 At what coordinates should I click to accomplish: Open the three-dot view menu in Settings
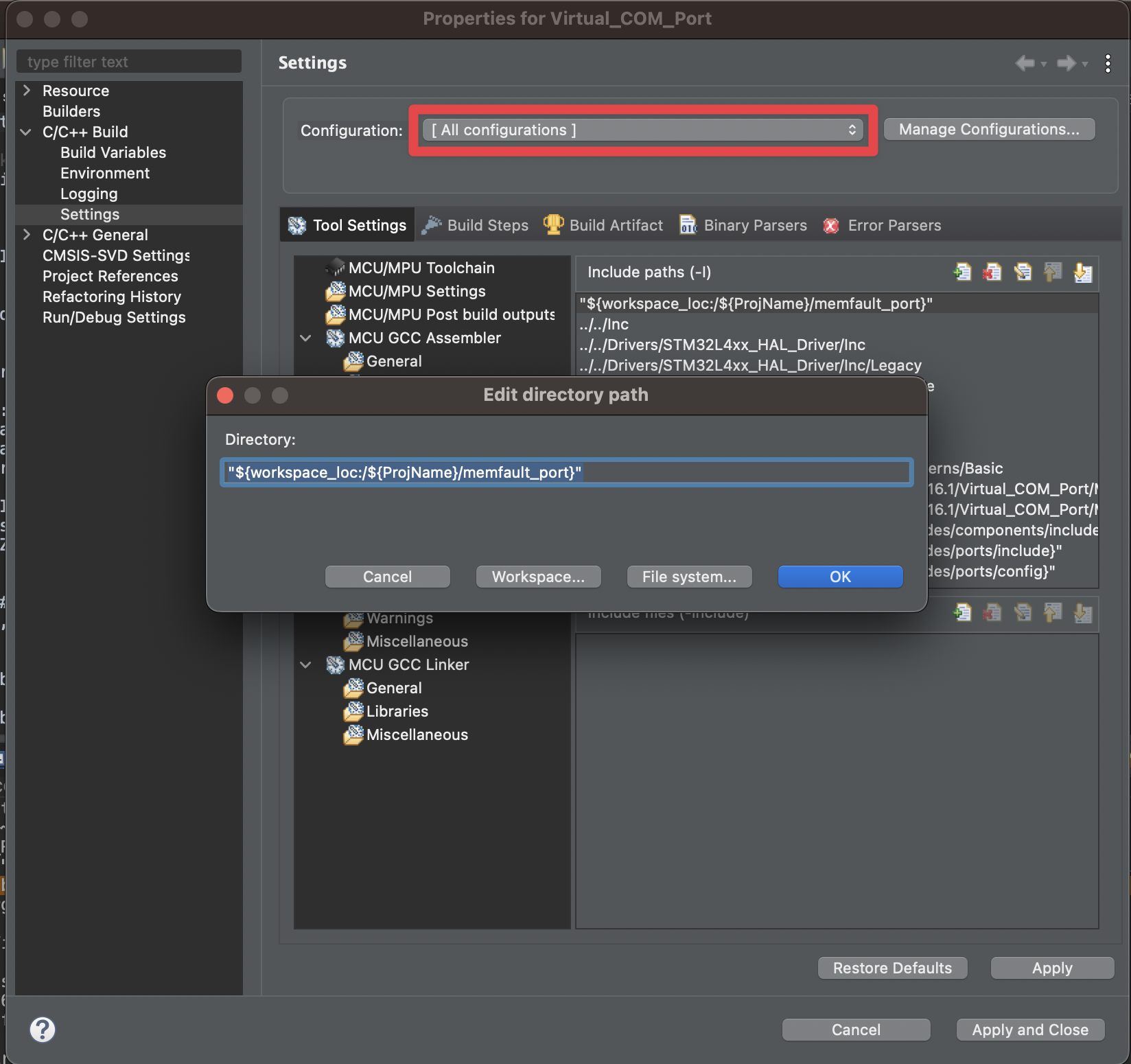1108,63
